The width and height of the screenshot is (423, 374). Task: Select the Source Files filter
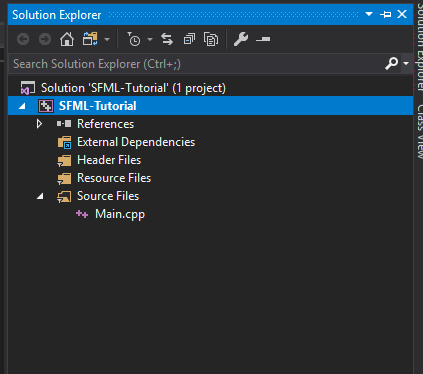point(108,196)
